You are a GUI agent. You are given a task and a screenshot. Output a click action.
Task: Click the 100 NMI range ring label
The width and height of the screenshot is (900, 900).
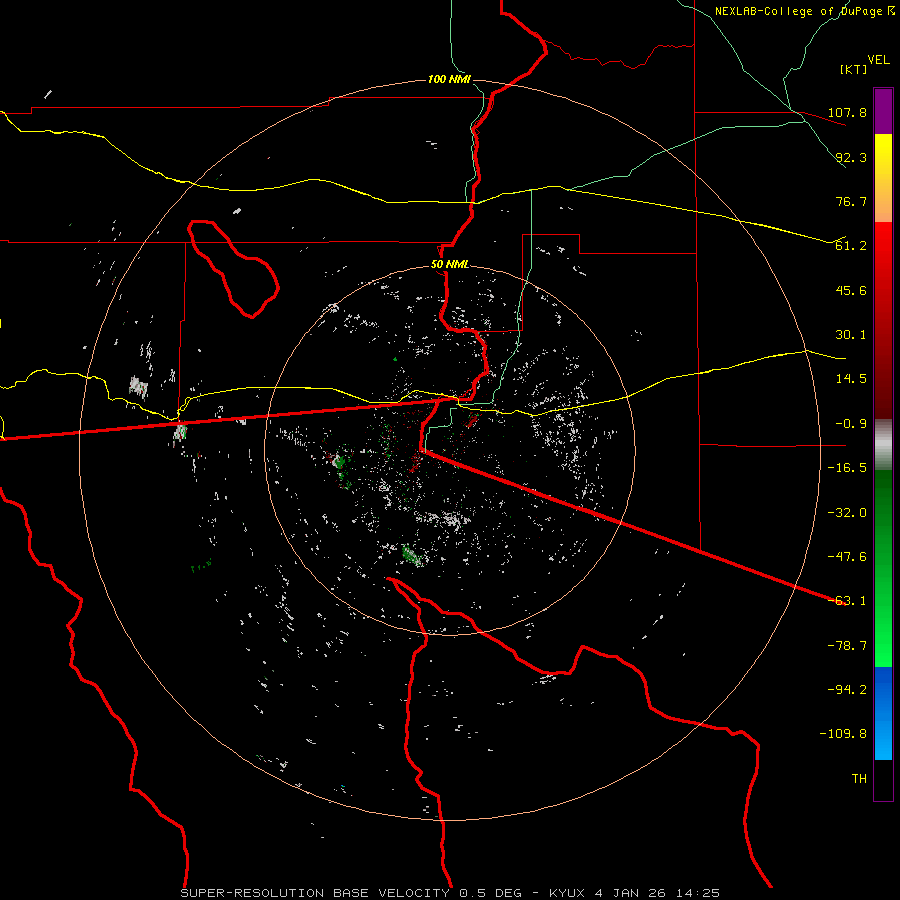click(449, 79)
